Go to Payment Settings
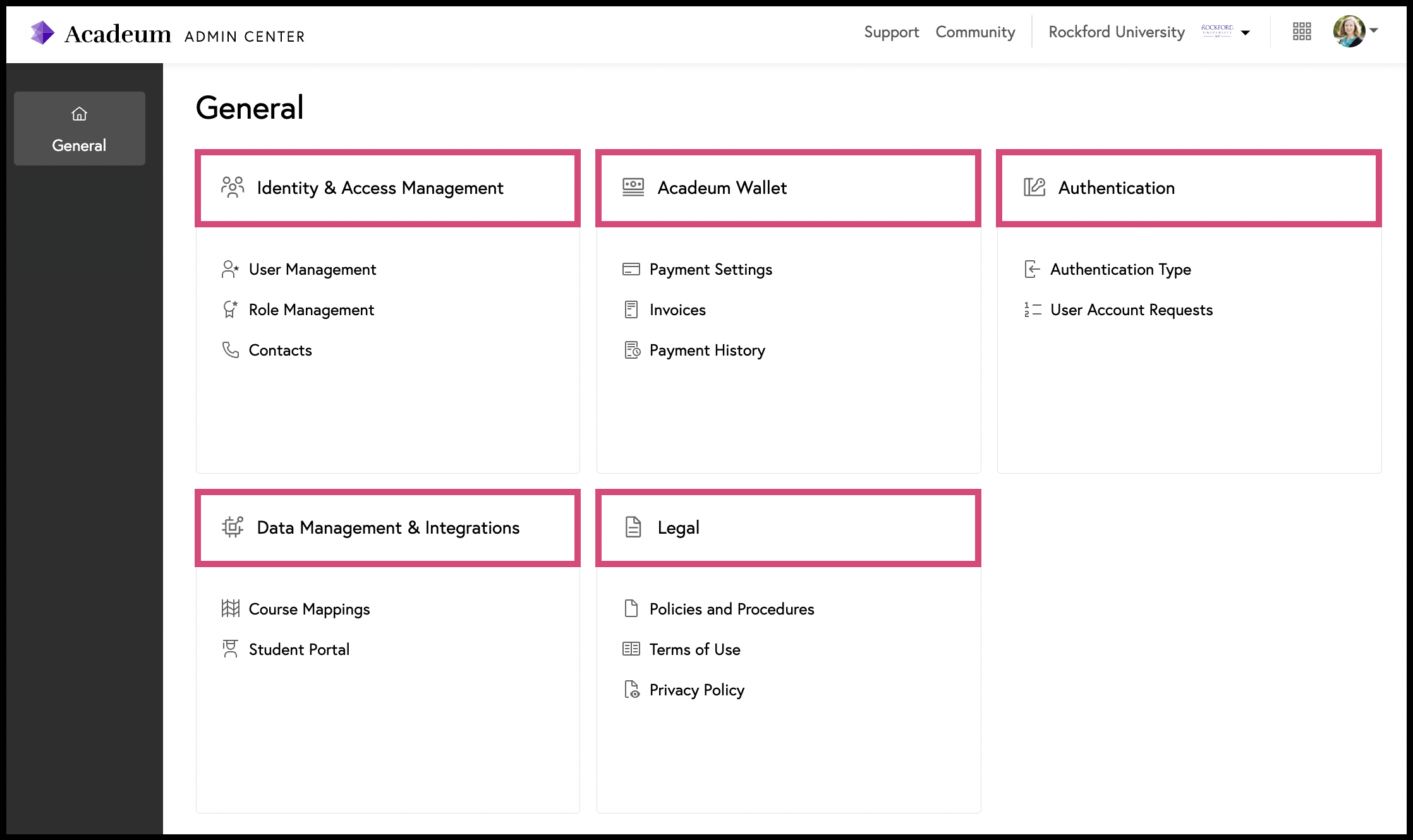 [711, 270]
